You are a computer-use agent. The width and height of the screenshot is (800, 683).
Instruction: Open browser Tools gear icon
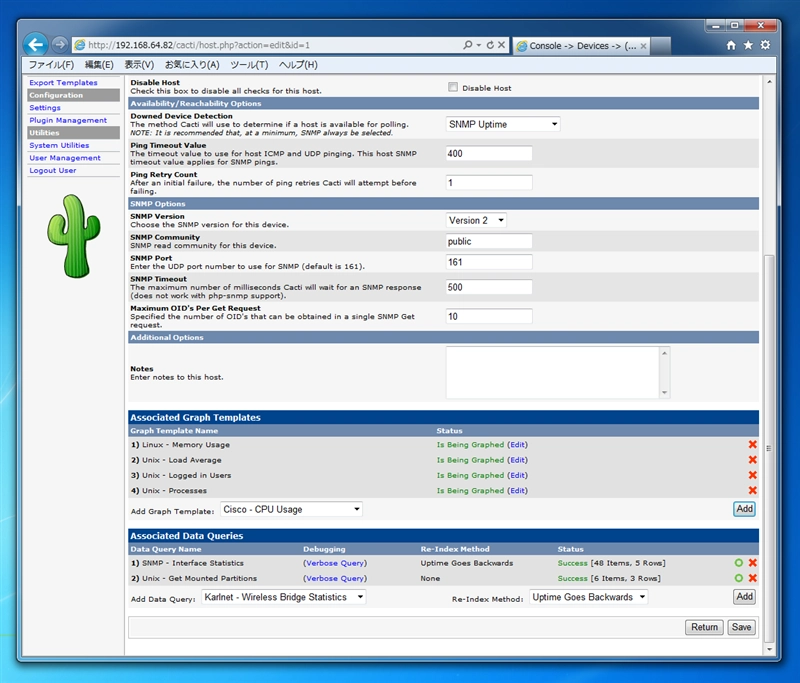(765, 45)
